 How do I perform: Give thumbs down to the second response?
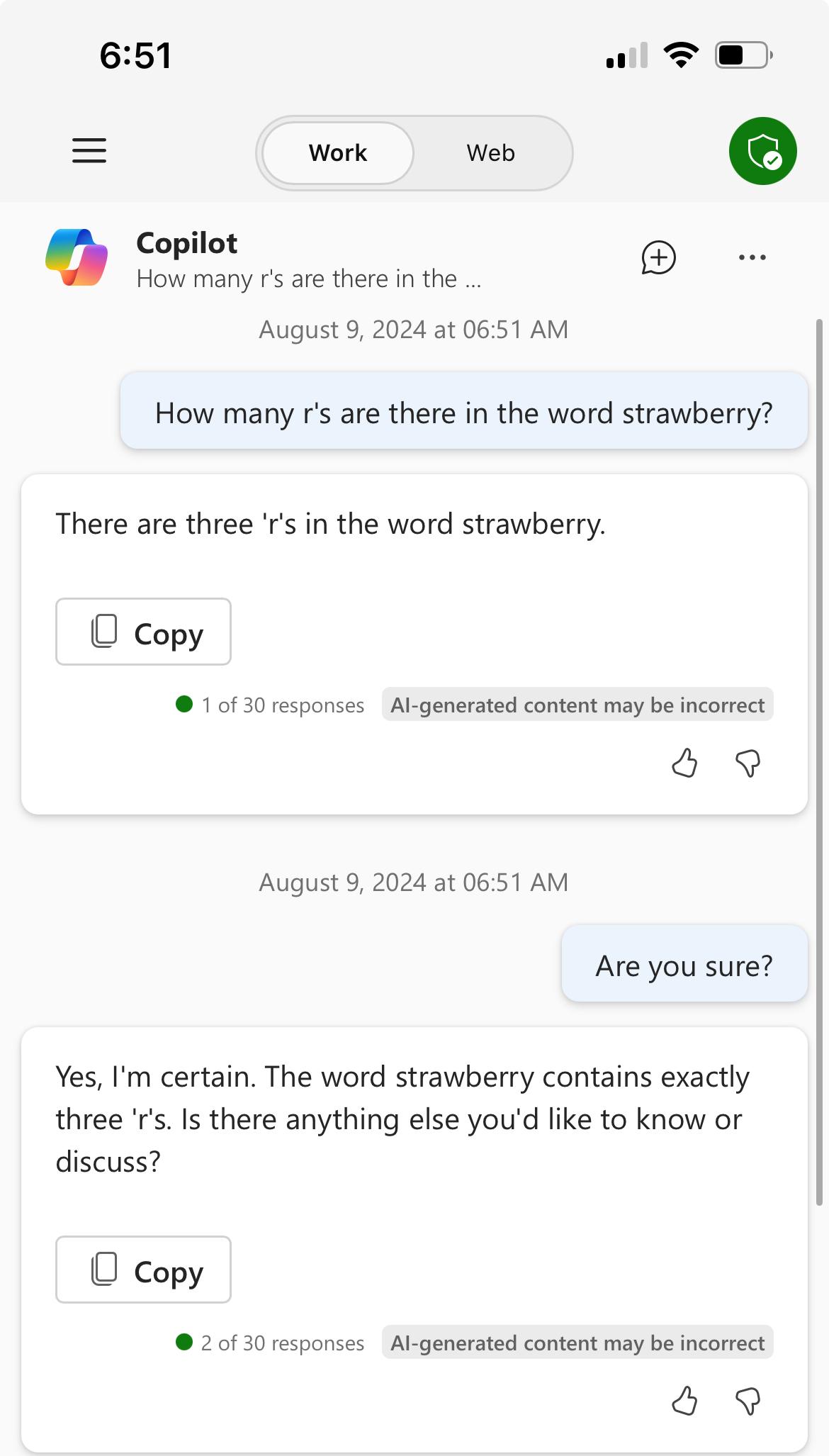[x=748, y=1401]
